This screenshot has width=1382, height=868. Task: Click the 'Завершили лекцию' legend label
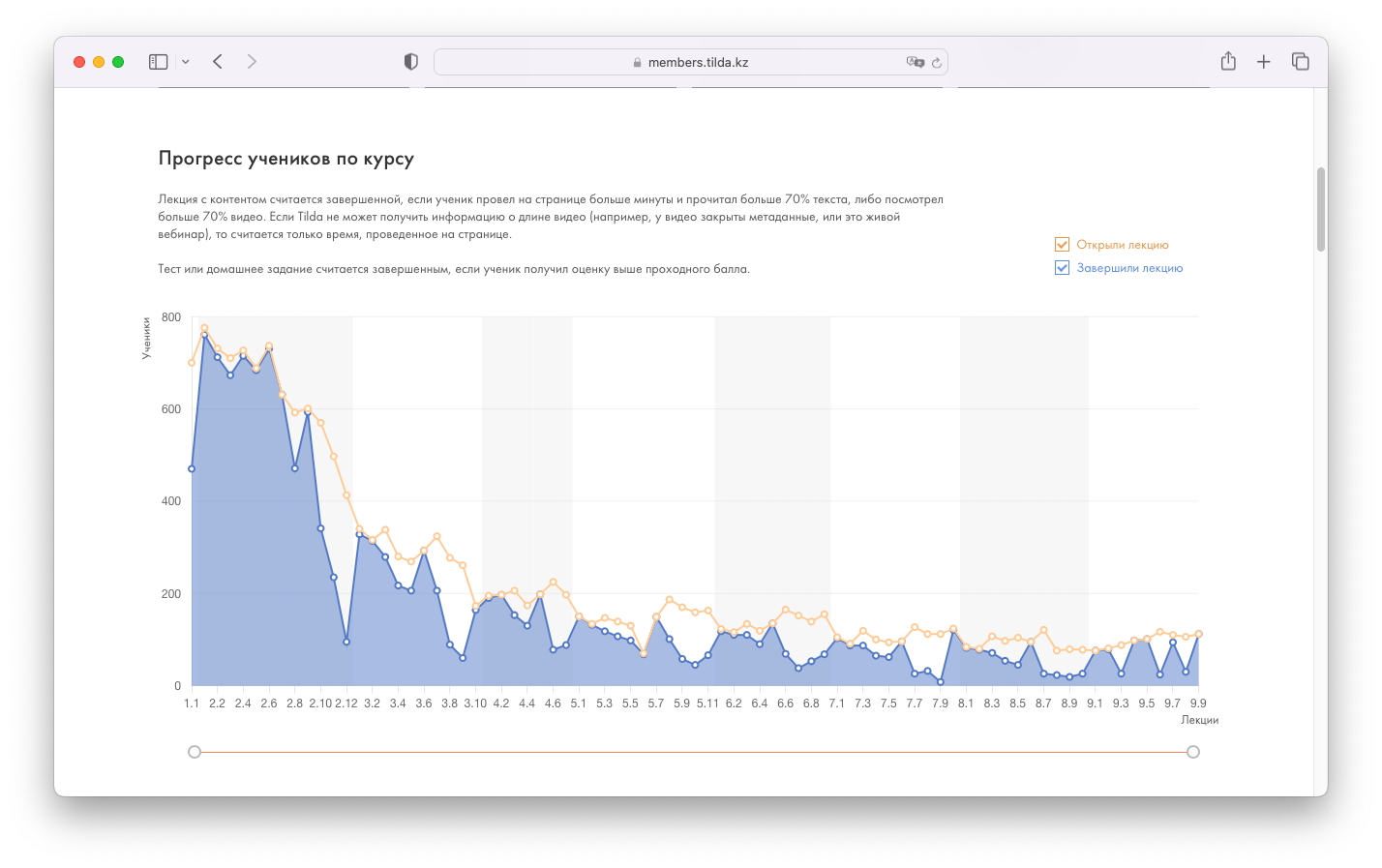click(x=1129, y=268)
